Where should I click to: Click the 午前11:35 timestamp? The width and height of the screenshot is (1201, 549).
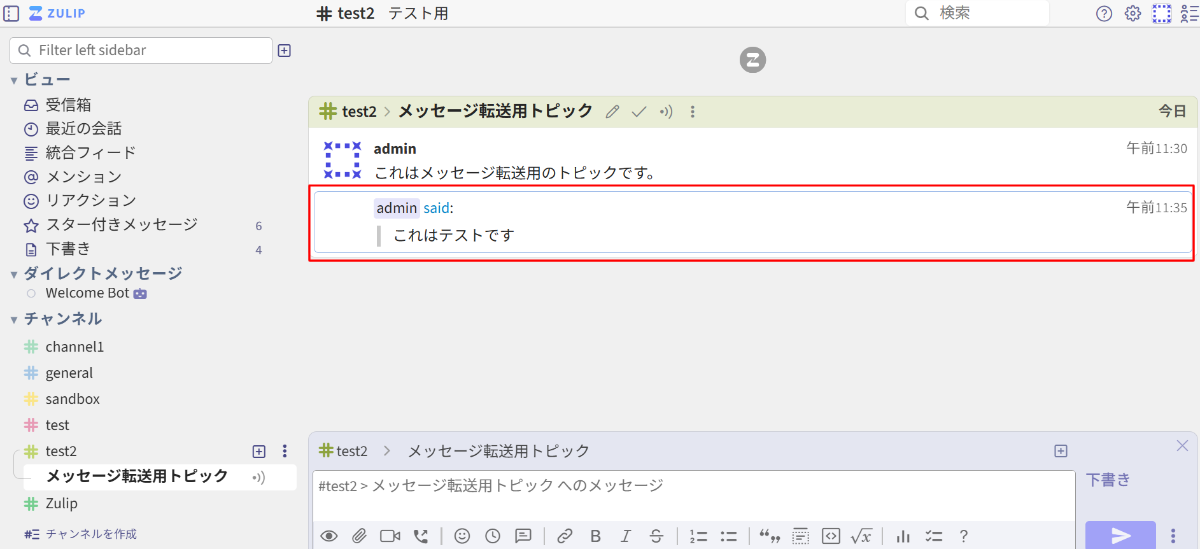pos(1157,208)
